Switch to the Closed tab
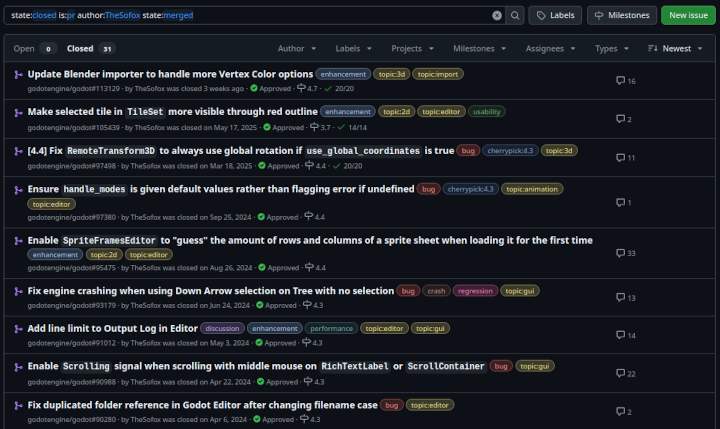The width and height of the screenshot is (720, 429). point(91,49)
